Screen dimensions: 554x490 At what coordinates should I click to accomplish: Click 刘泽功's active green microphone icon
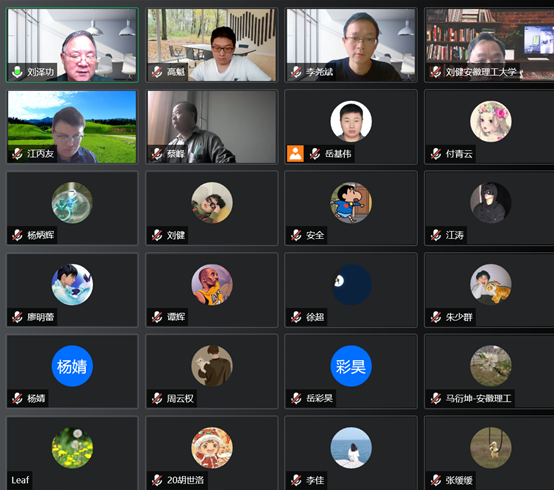(x=17, y=72)
